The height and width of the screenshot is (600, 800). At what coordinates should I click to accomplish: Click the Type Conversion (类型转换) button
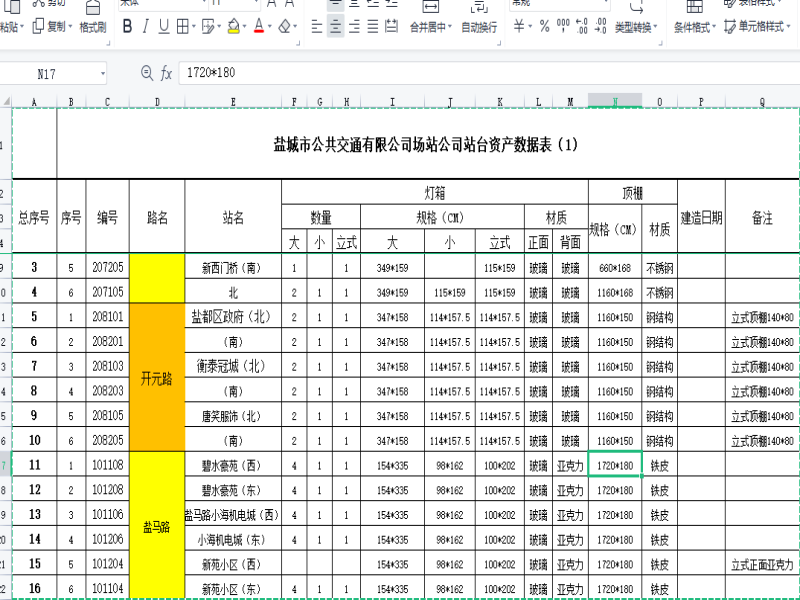pyautogui.click(x=635, y=27)
